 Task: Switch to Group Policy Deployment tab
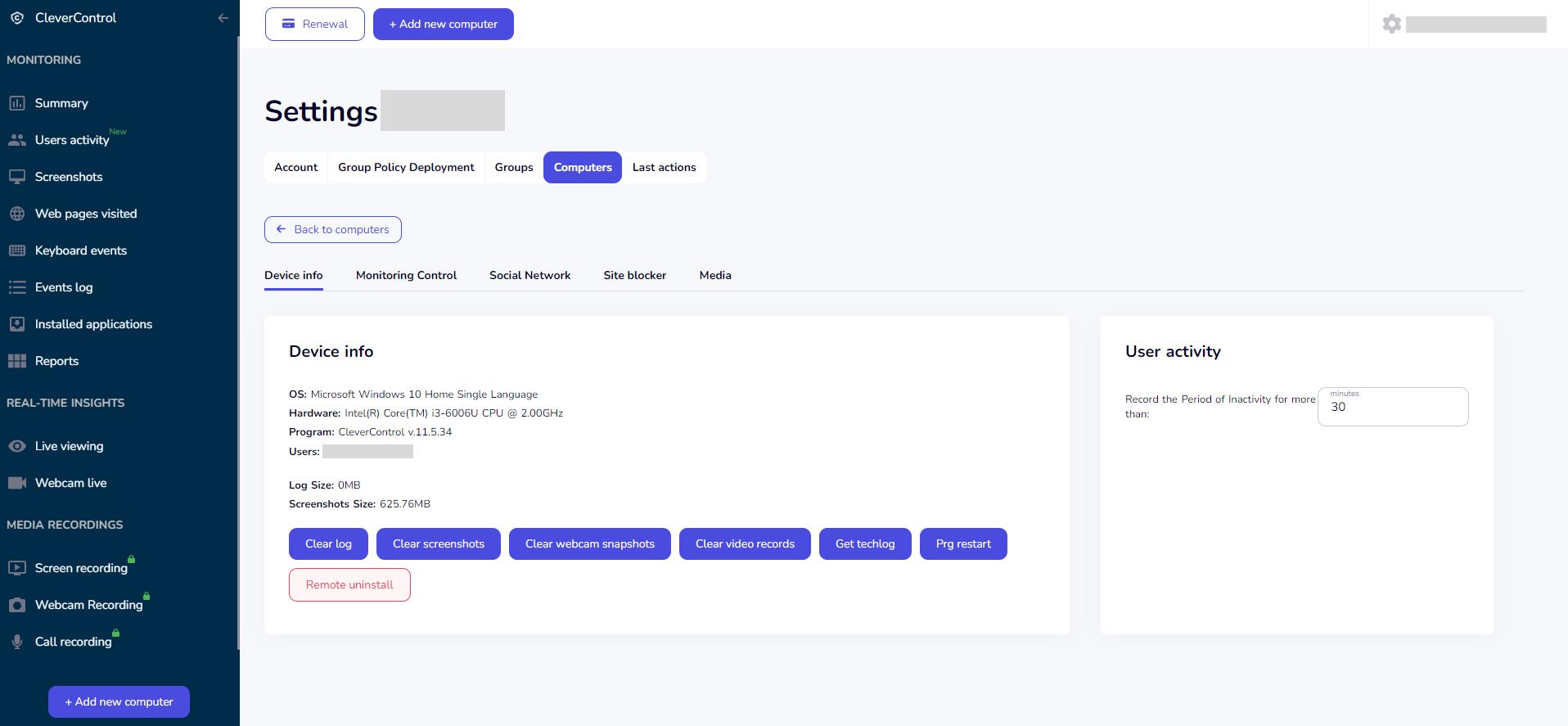pos(406,167)
